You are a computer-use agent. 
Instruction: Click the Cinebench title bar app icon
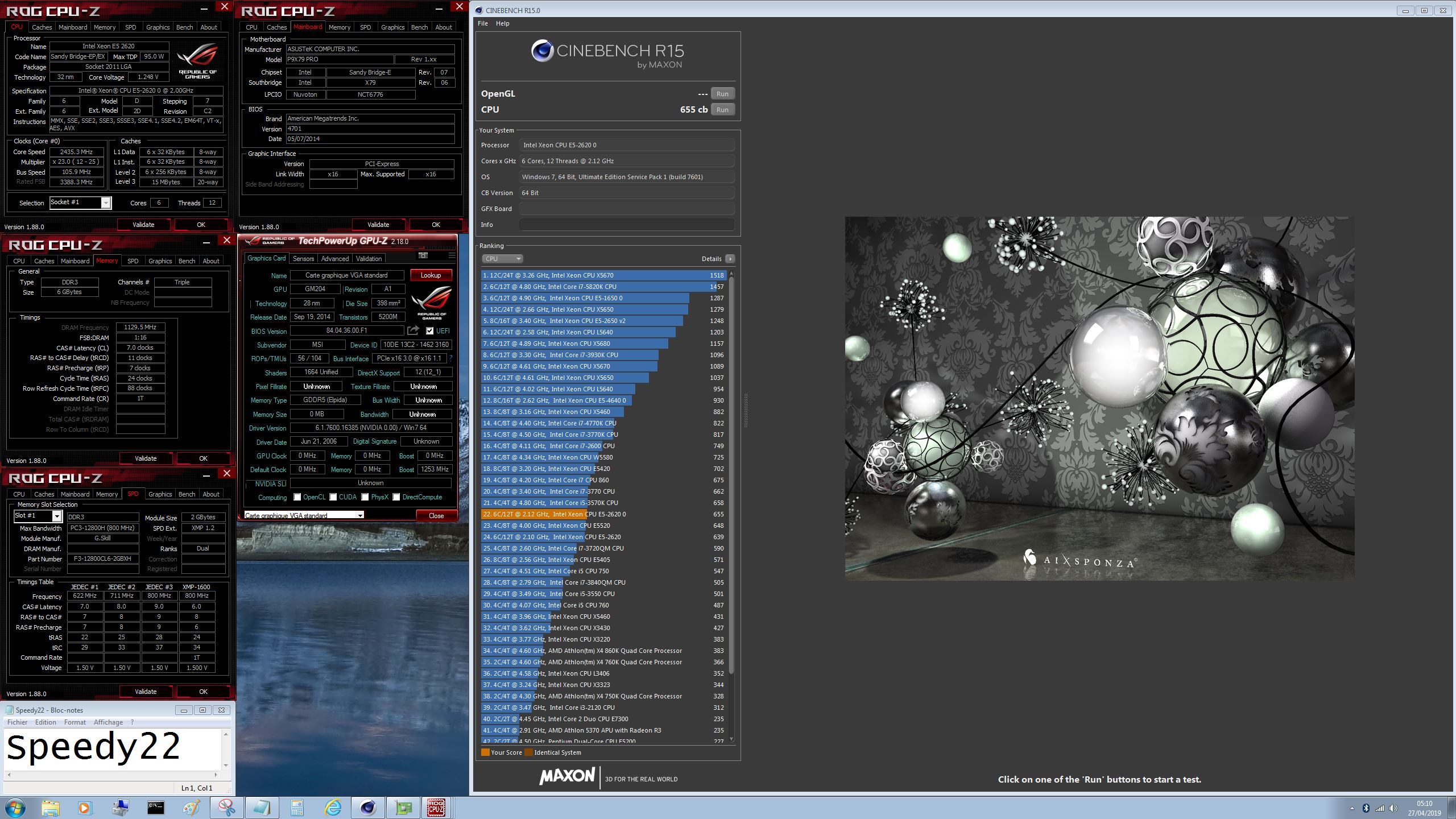pyautogui.click(x=479, y=10)
